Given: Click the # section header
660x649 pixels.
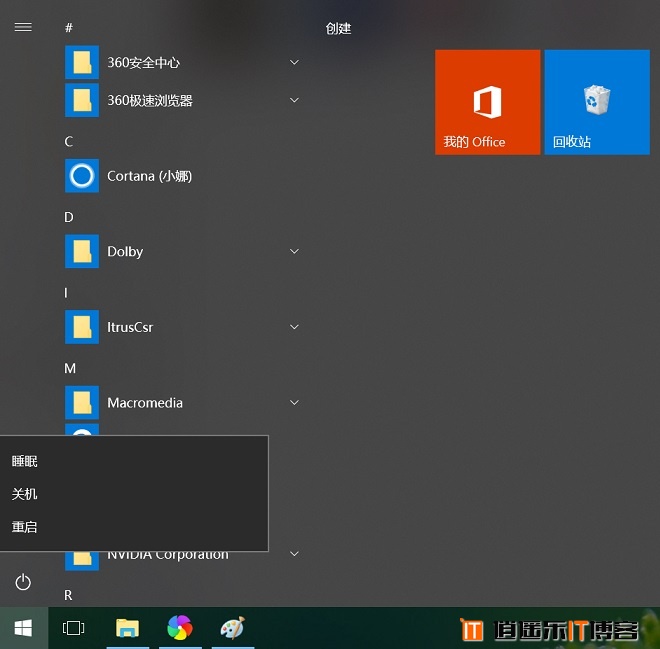Looking at the screenshot, I should [x=69, y=28].
